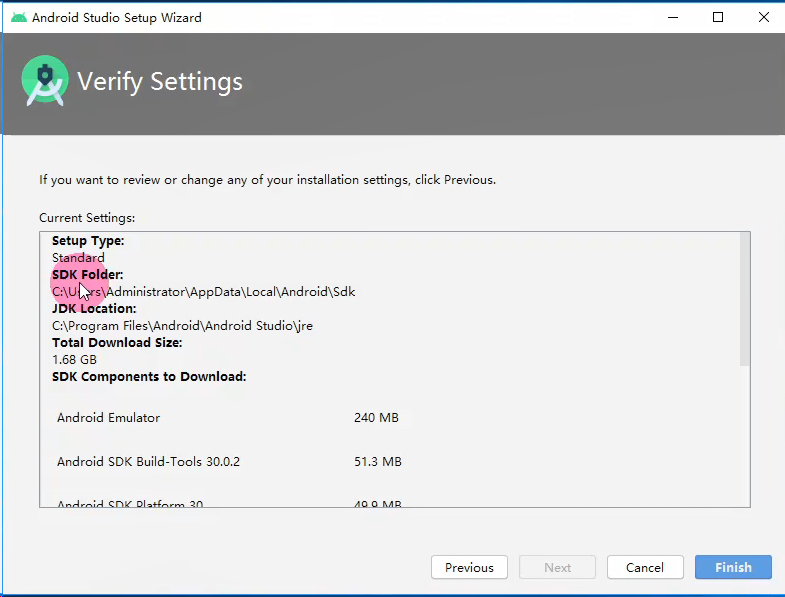The width and height of the screenshot is (785, 597).
Task: Click the 'Verify Settings' heading
Action: [x=160, y=82]
